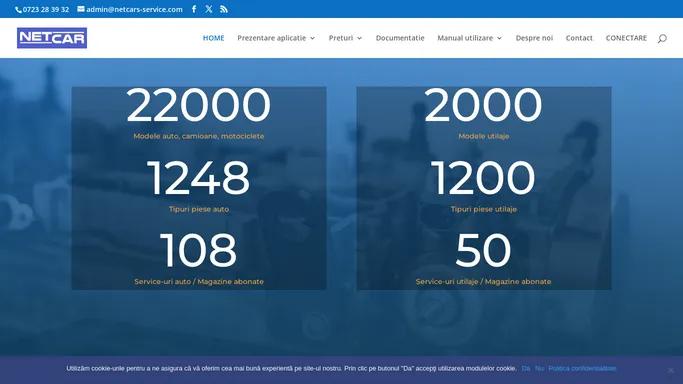Open the Documentatie page
683x384 pixels.
point(400,38)
